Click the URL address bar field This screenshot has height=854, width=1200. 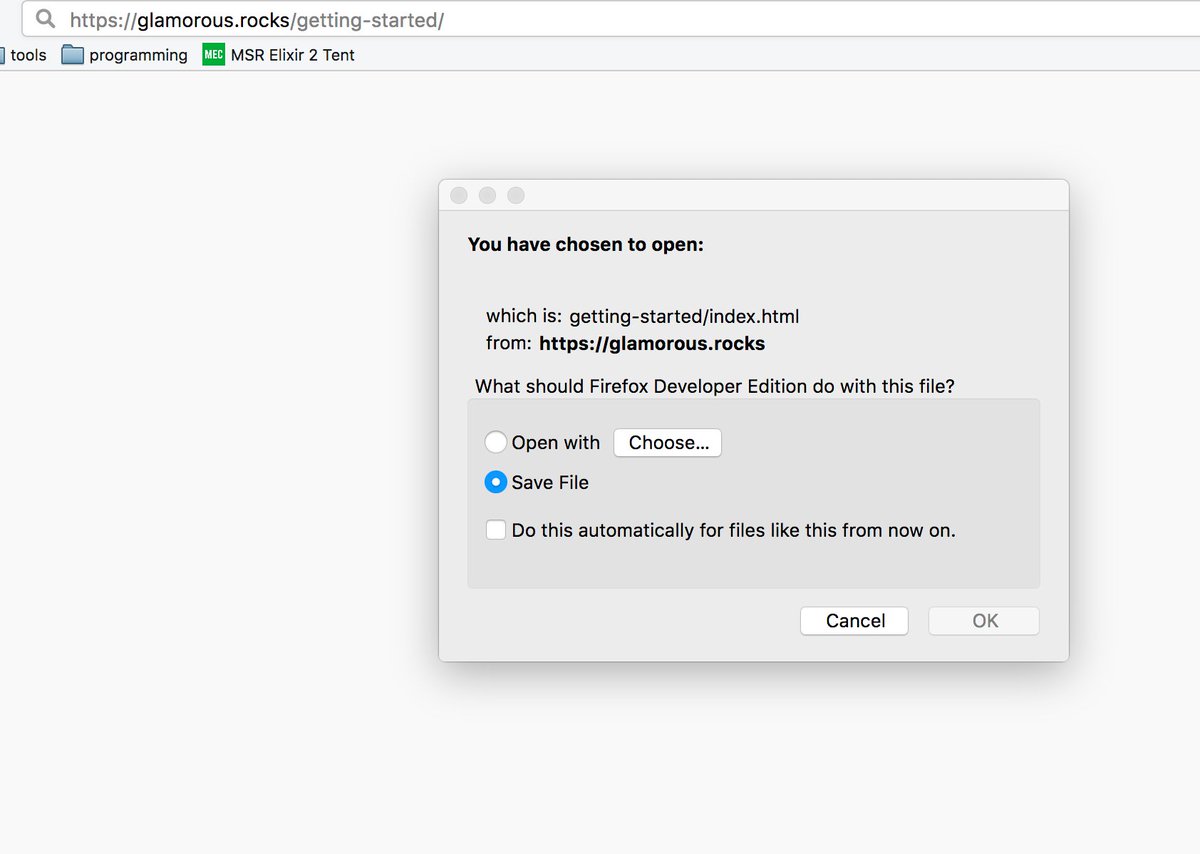[x=610, y=19]
